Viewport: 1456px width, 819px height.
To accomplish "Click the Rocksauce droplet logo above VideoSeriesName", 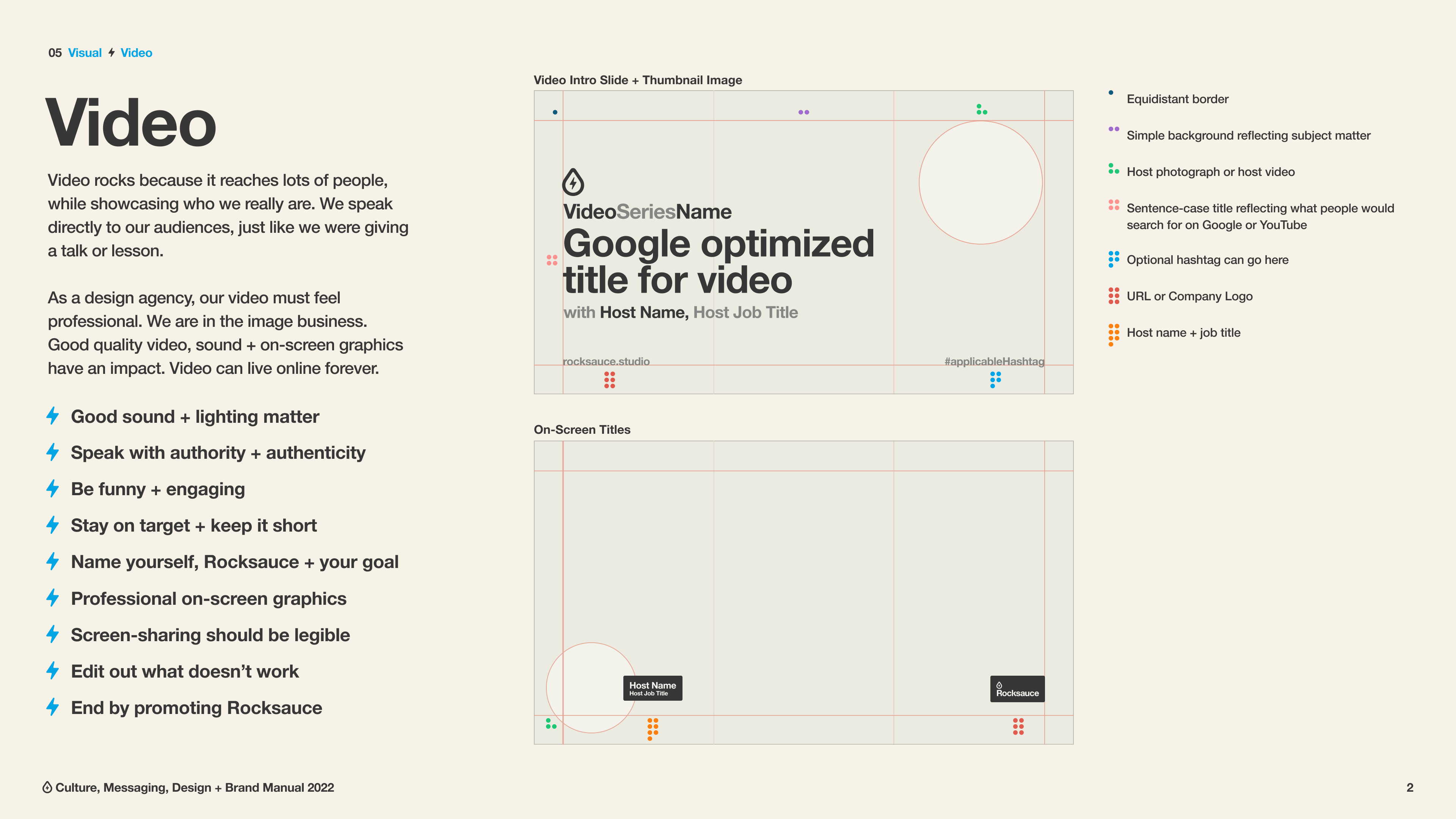I will (573, 182).
